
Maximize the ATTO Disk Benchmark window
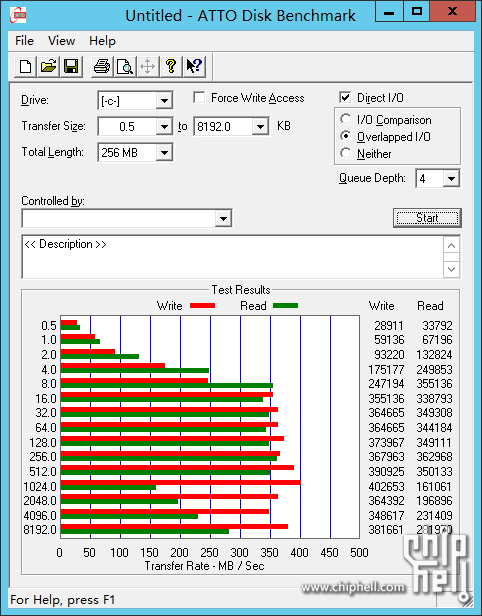pyautogui.click(x=416, y=12)
